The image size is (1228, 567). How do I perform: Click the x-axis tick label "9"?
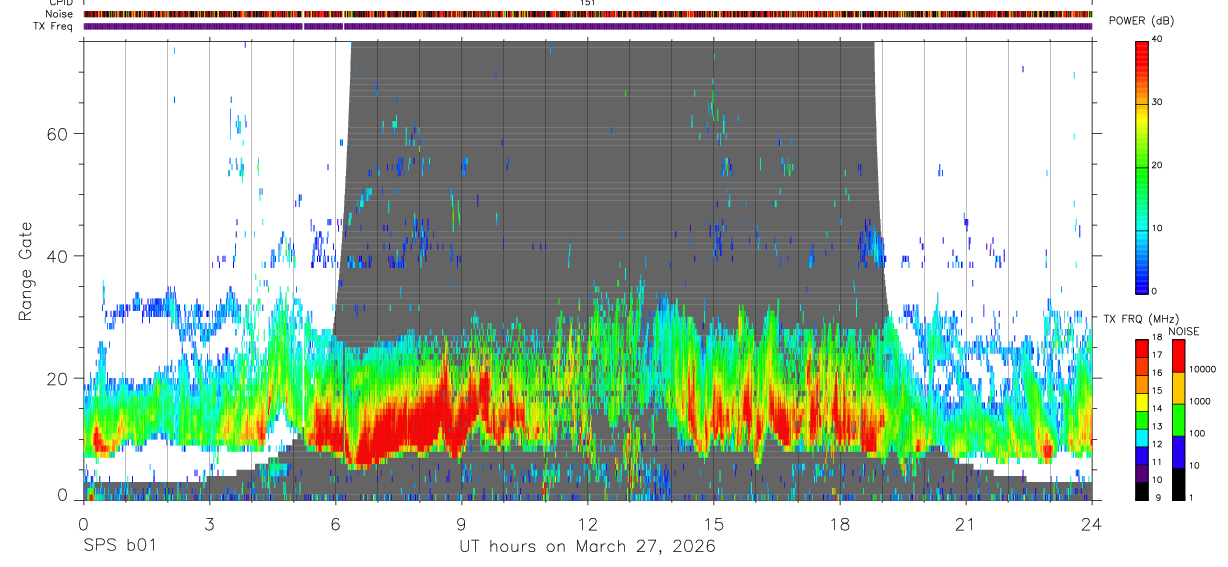pos(461,524)
